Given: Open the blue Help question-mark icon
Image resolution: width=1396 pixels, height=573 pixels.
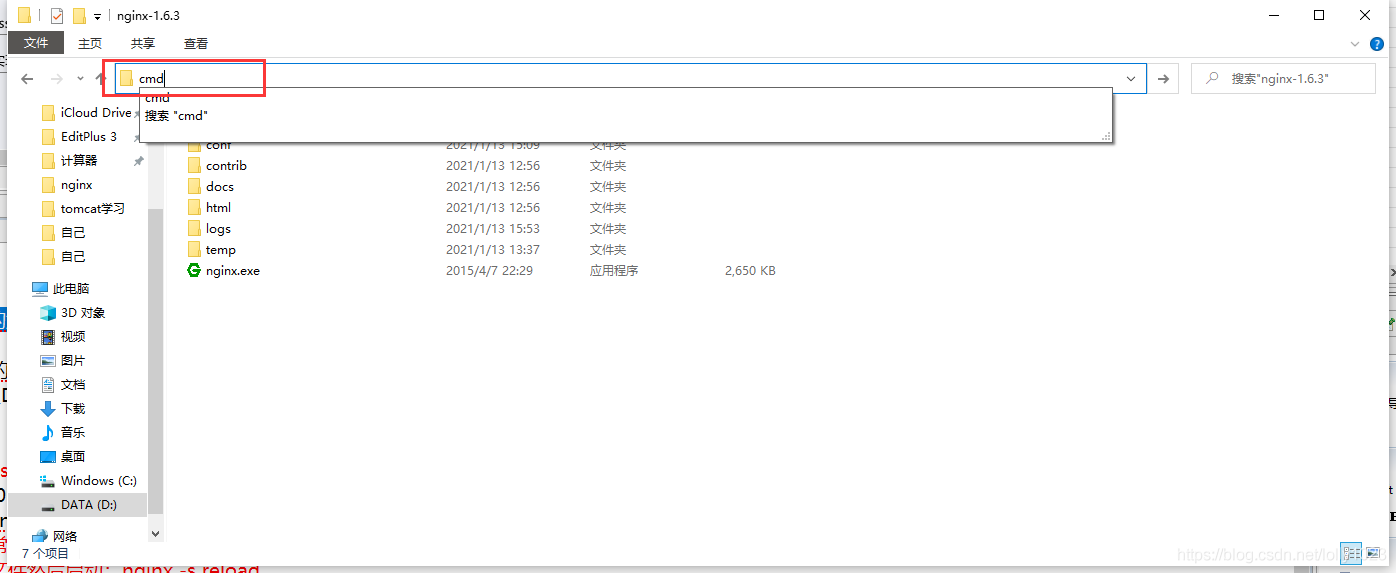Looking at the screenshot, I should [1377, 44].
